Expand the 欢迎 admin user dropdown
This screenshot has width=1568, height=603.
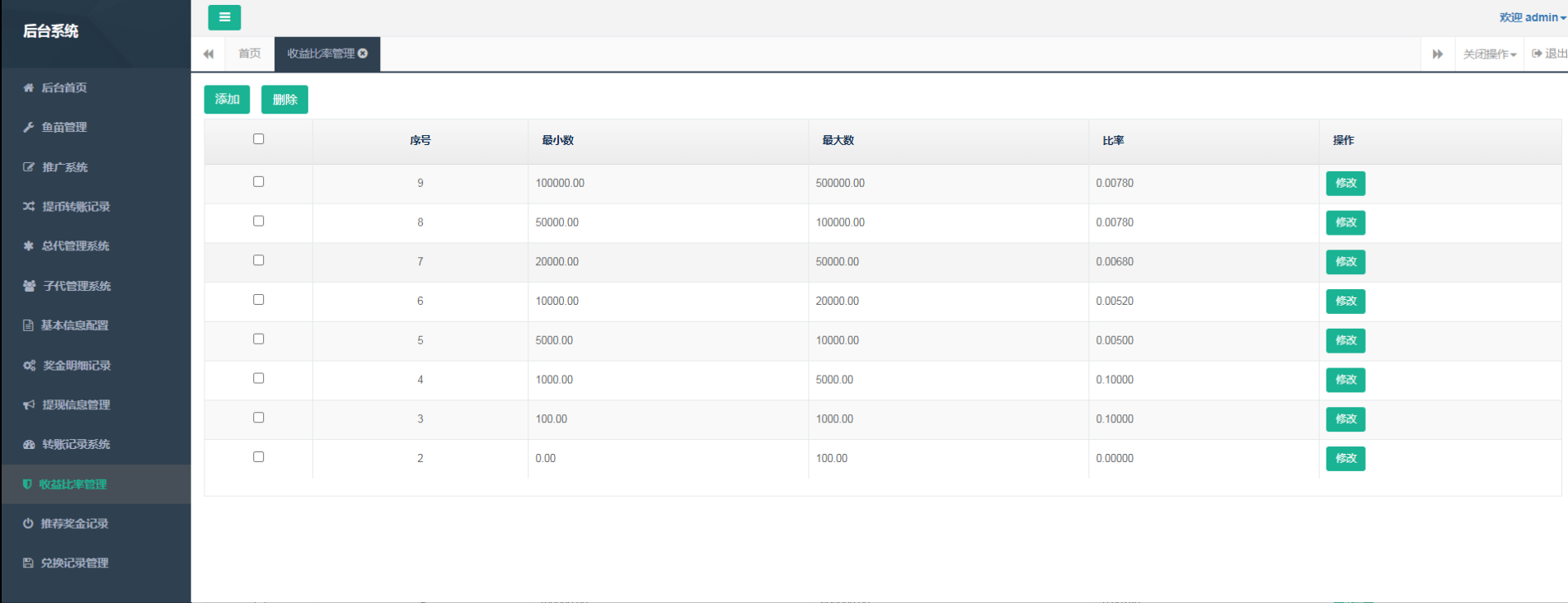pos(1532,17)
